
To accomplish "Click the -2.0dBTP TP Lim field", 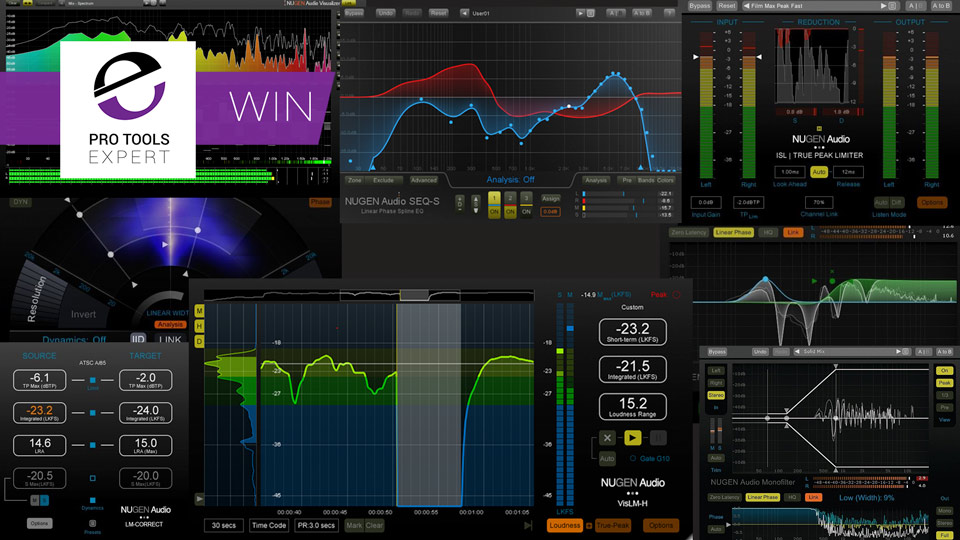I will [x=748, y=203].
